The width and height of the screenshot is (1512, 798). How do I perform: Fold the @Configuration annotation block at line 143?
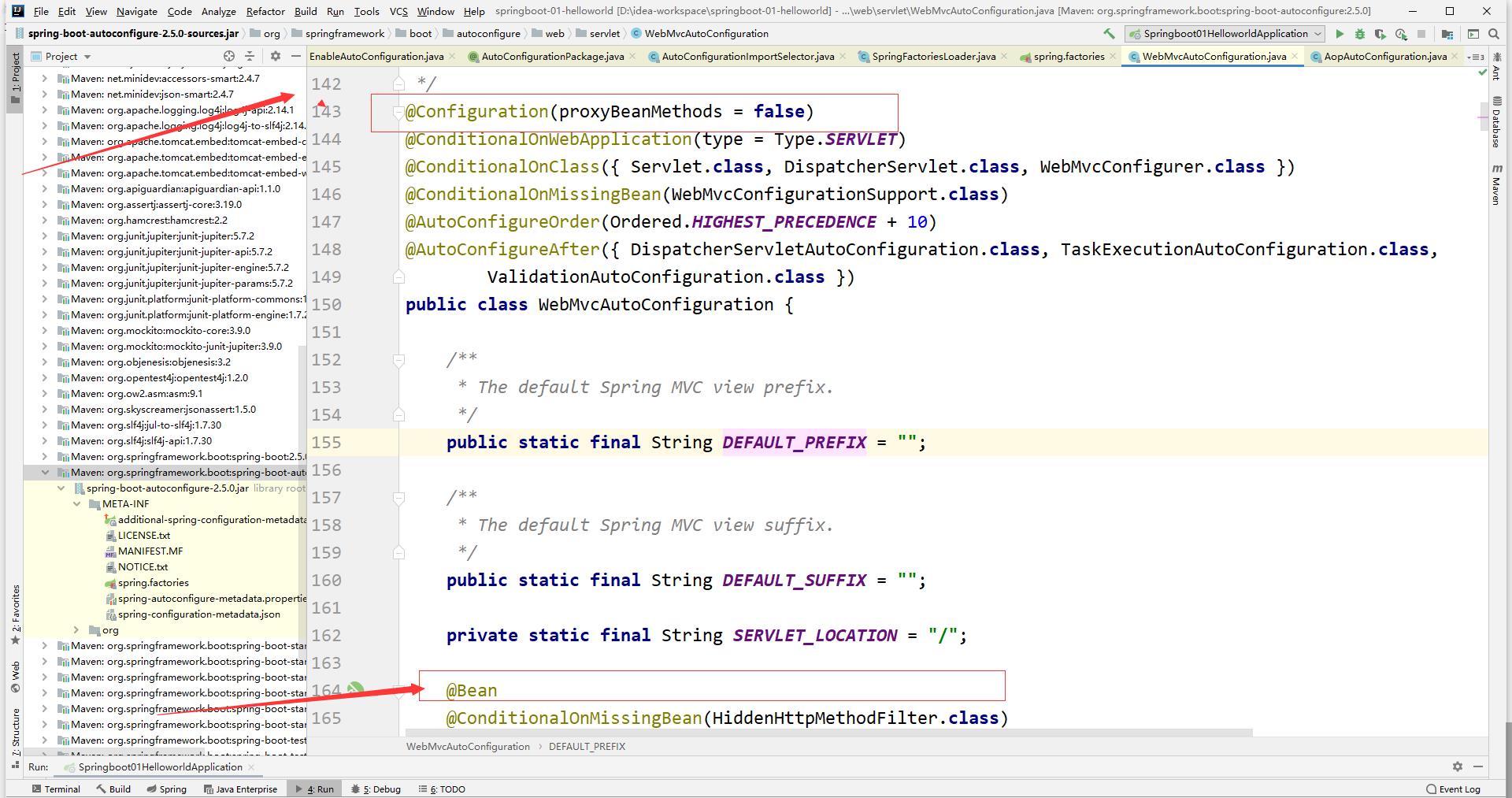tap(398, 111)
